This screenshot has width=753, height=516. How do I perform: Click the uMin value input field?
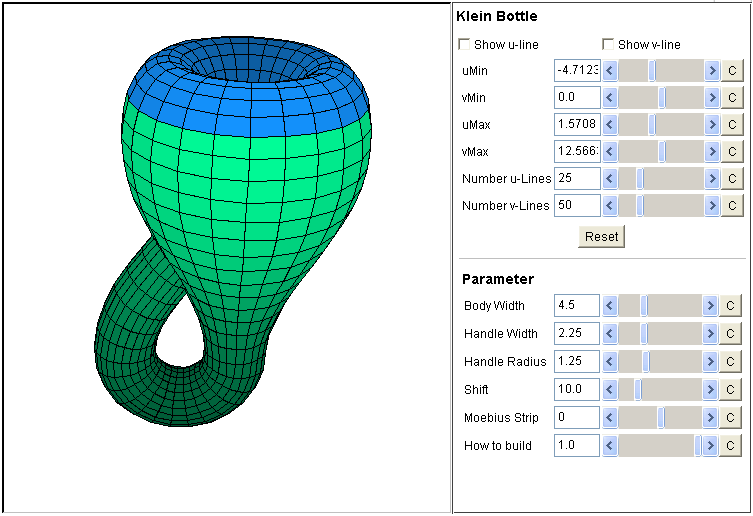click(577, 71)
